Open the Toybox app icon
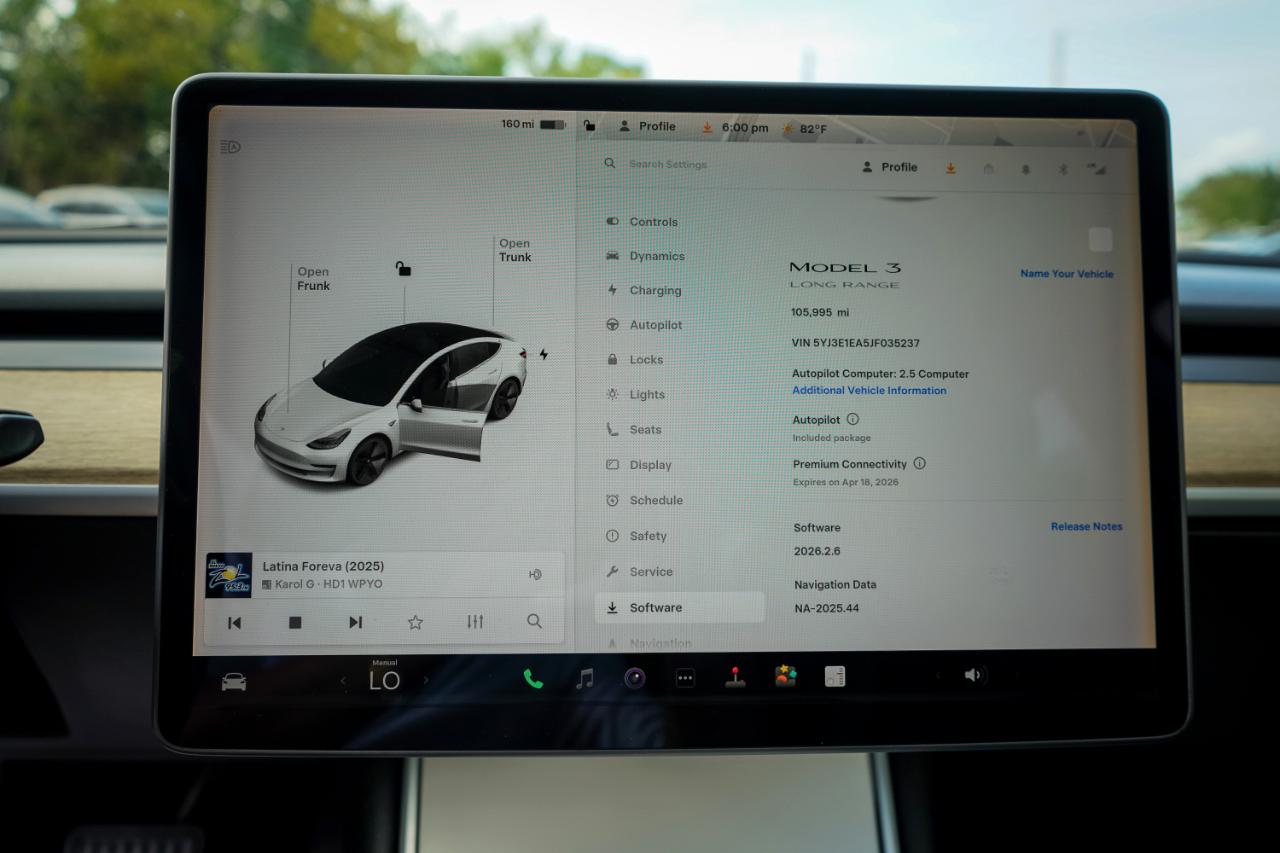The image size is (1280, 853). [786, 676]
